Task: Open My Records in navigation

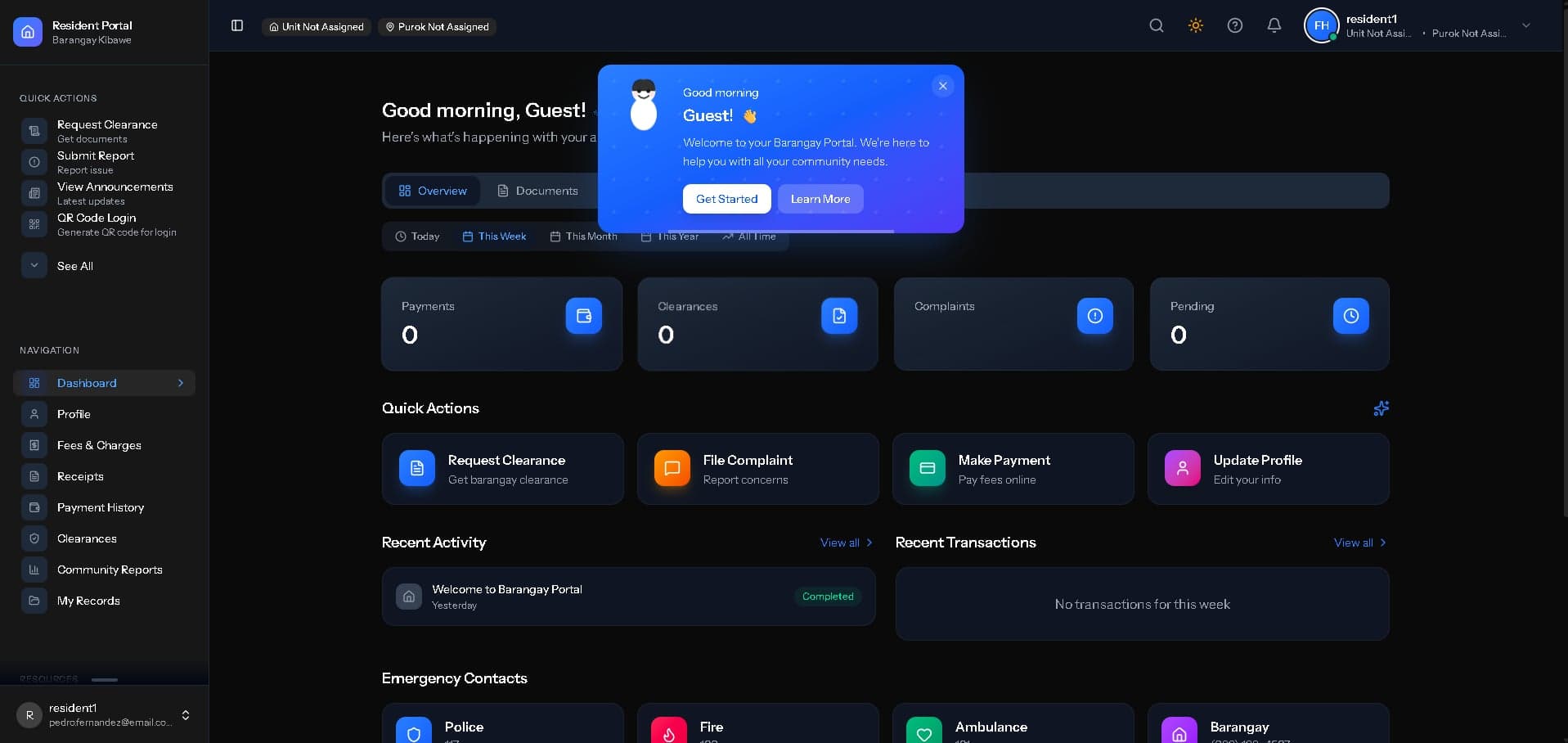Action: click(104, 601)
